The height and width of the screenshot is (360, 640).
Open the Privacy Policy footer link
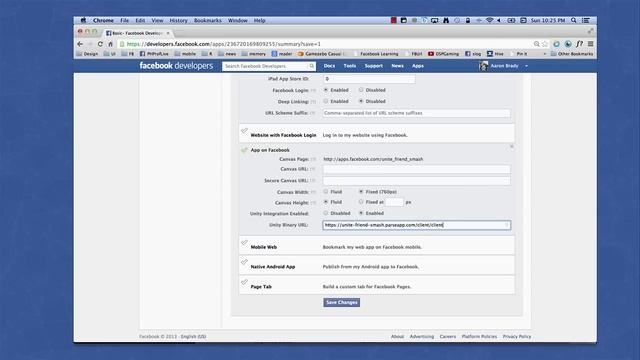(517, 337)
